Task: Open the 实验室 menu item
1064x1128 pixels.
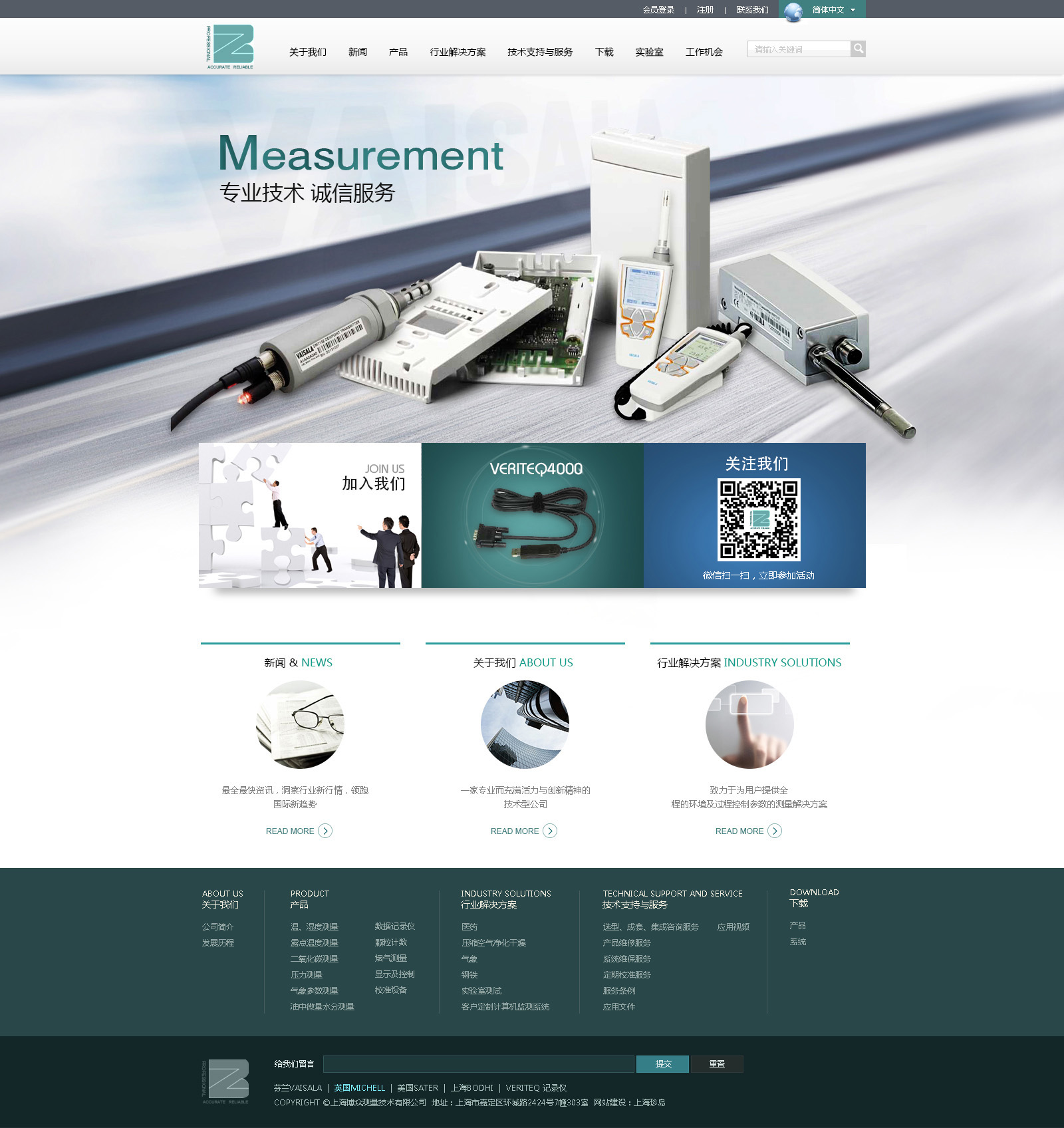Action: 649,52
